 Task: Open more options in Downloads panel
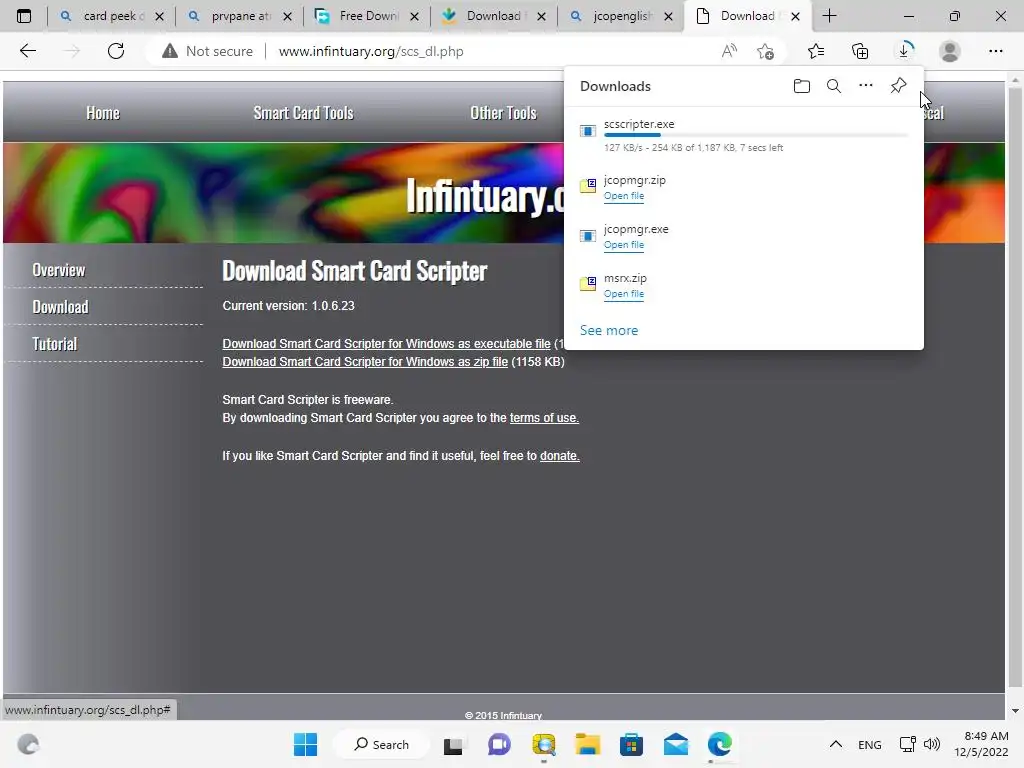coord(865,86)
